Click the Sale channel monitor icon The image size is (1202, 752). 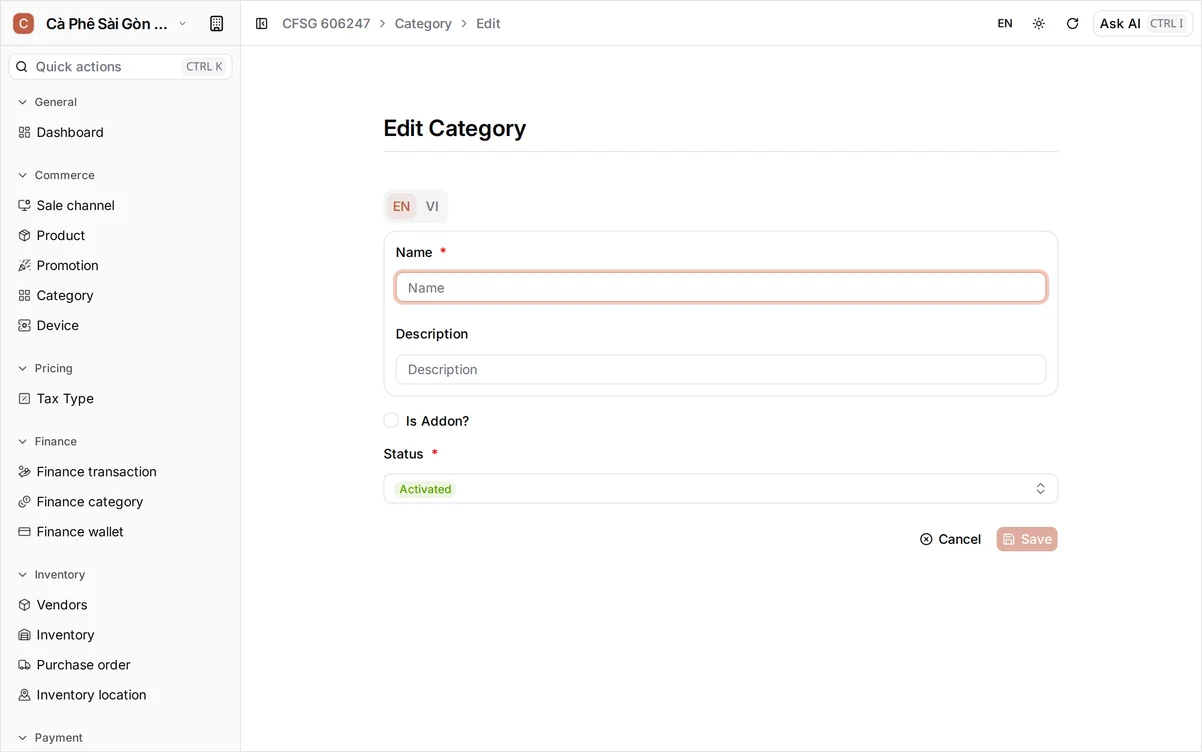[x=25, y=205]
